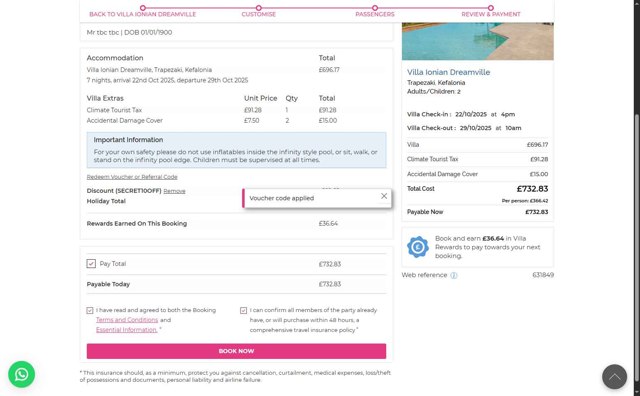
Task: Go back to Villa Ionian Dreamville step
Action: tap(142, 11)
